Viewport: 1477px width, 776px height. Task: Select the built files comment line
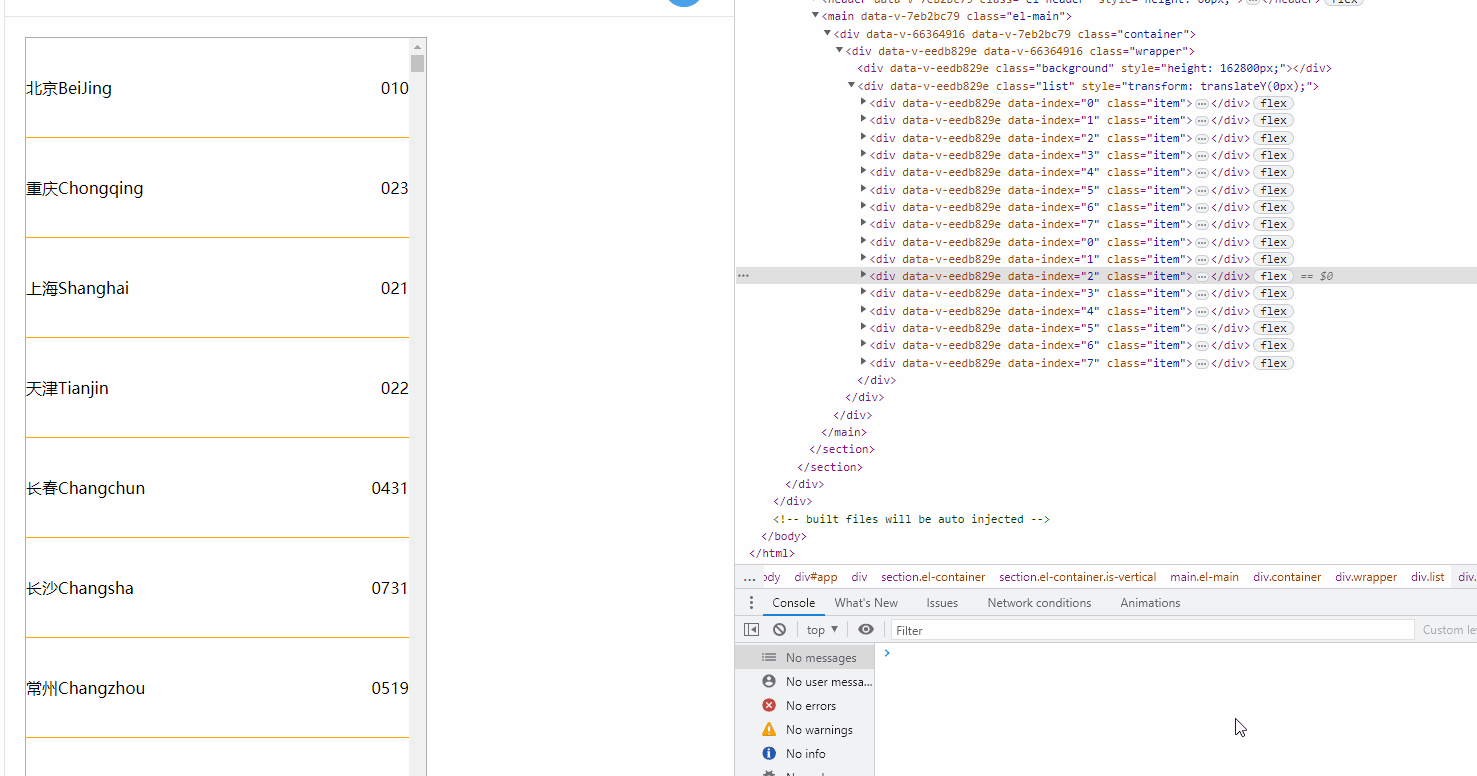coord(911,519)
